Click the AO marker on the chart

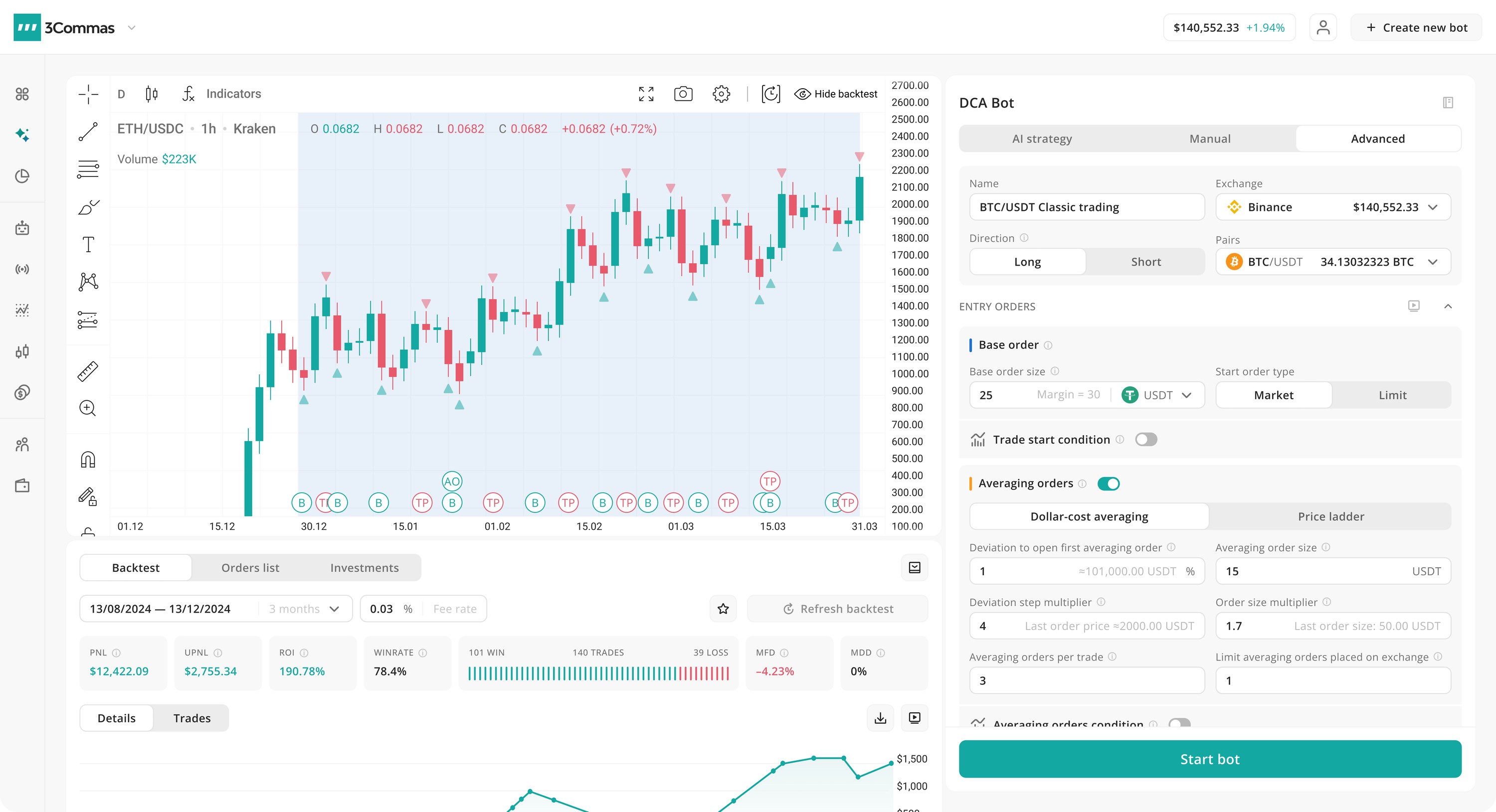[x=452, y=481]
